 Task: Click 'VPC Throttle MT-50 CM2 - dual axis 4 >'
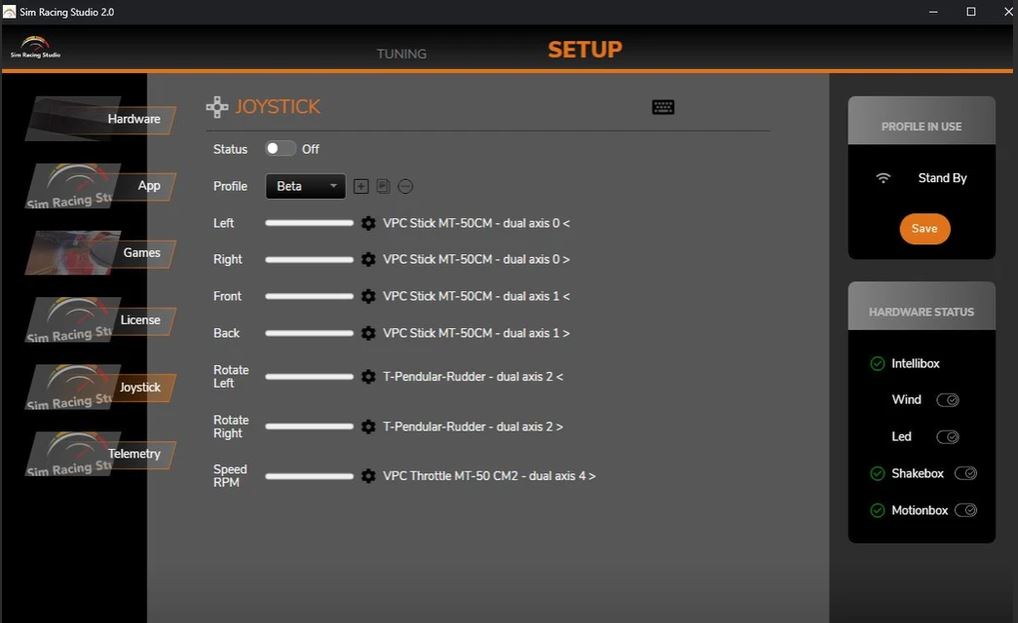click(489, 476)
